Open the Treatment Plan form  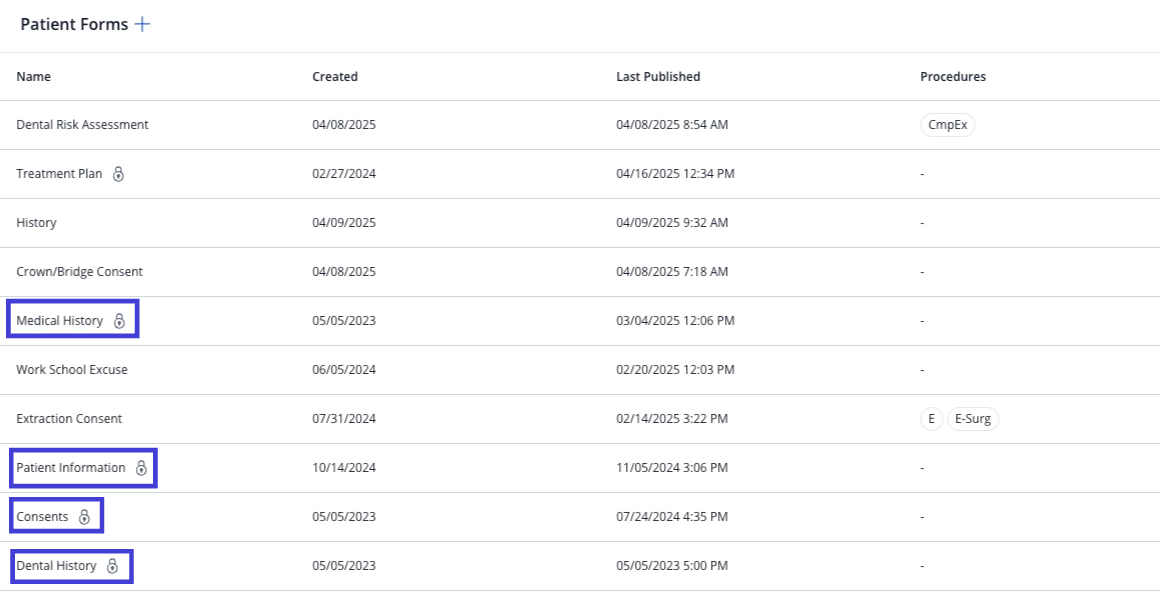tap(59, 174)
